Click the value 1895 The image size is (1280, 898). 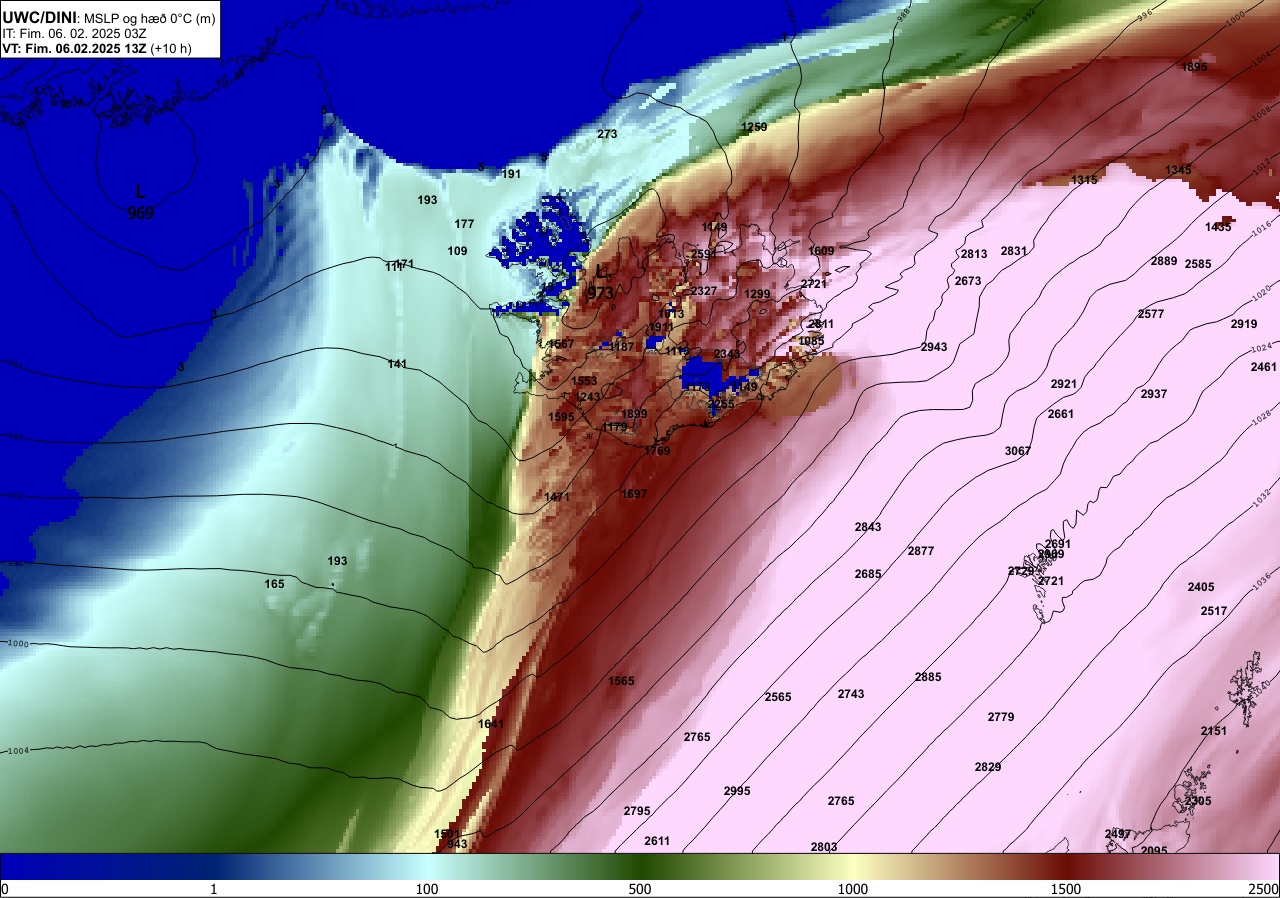tap(1193, 67)
